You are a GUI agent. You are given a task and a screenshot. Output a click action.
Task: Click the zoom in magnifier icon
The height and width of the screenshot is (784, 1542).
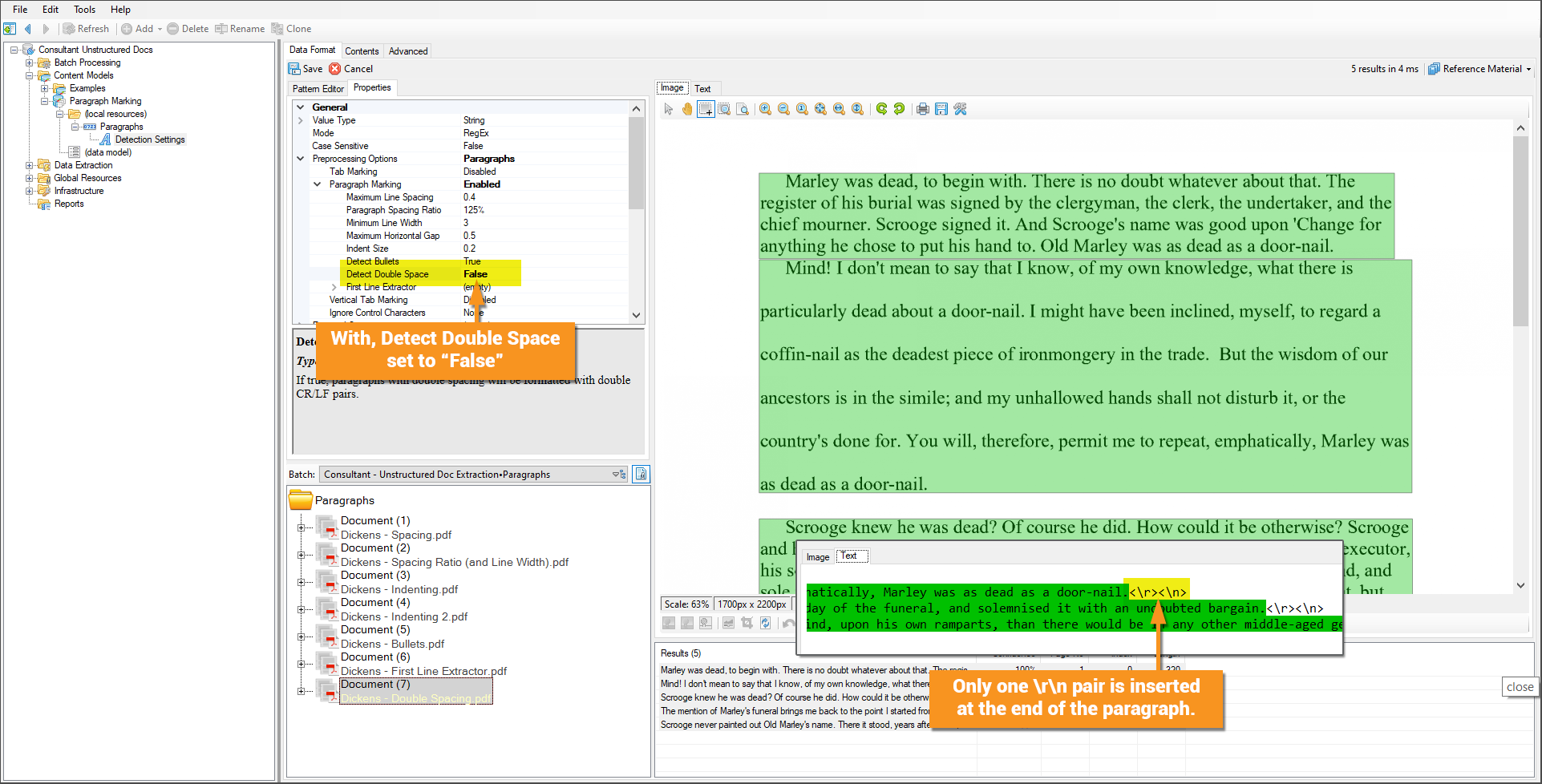(766, 109)
